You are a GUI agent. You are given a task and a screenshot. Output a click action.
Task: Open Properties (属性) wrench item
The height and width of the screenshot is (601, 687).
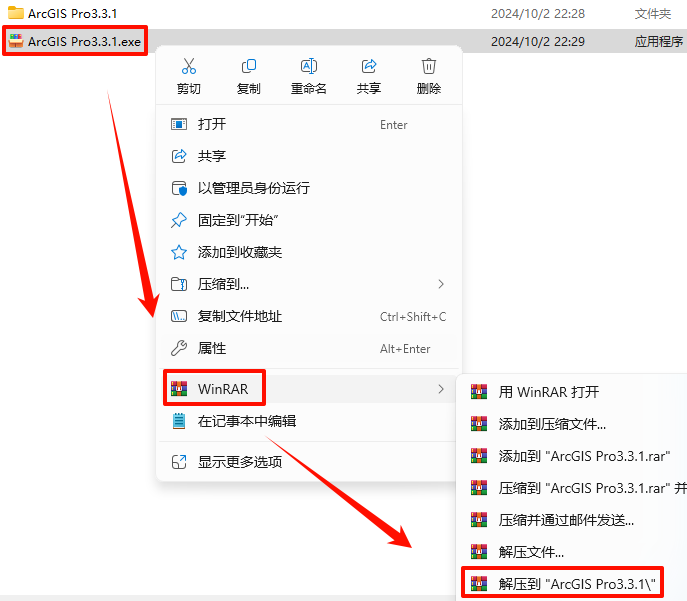pyautogui.click(x=309, y=349)
